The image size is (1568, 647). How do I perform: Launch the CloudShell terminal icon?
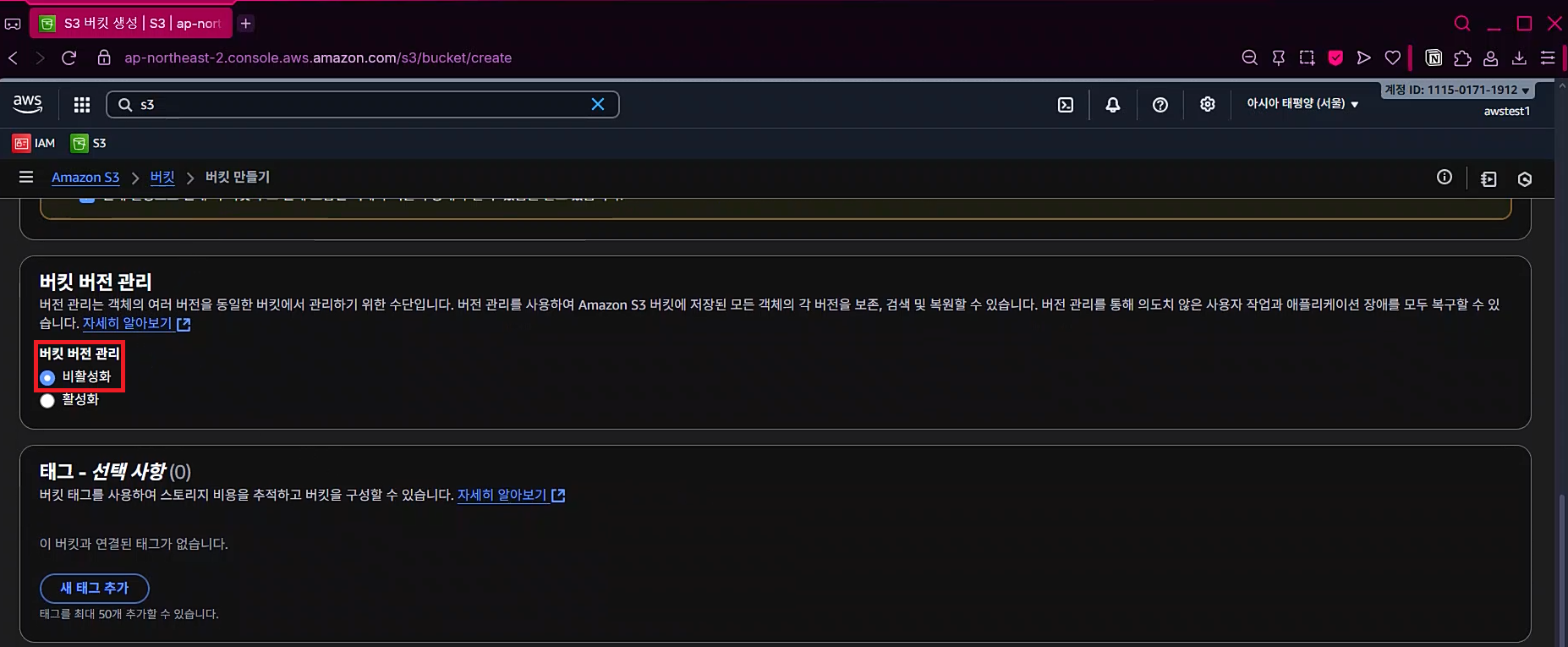tap(1066, 105)
